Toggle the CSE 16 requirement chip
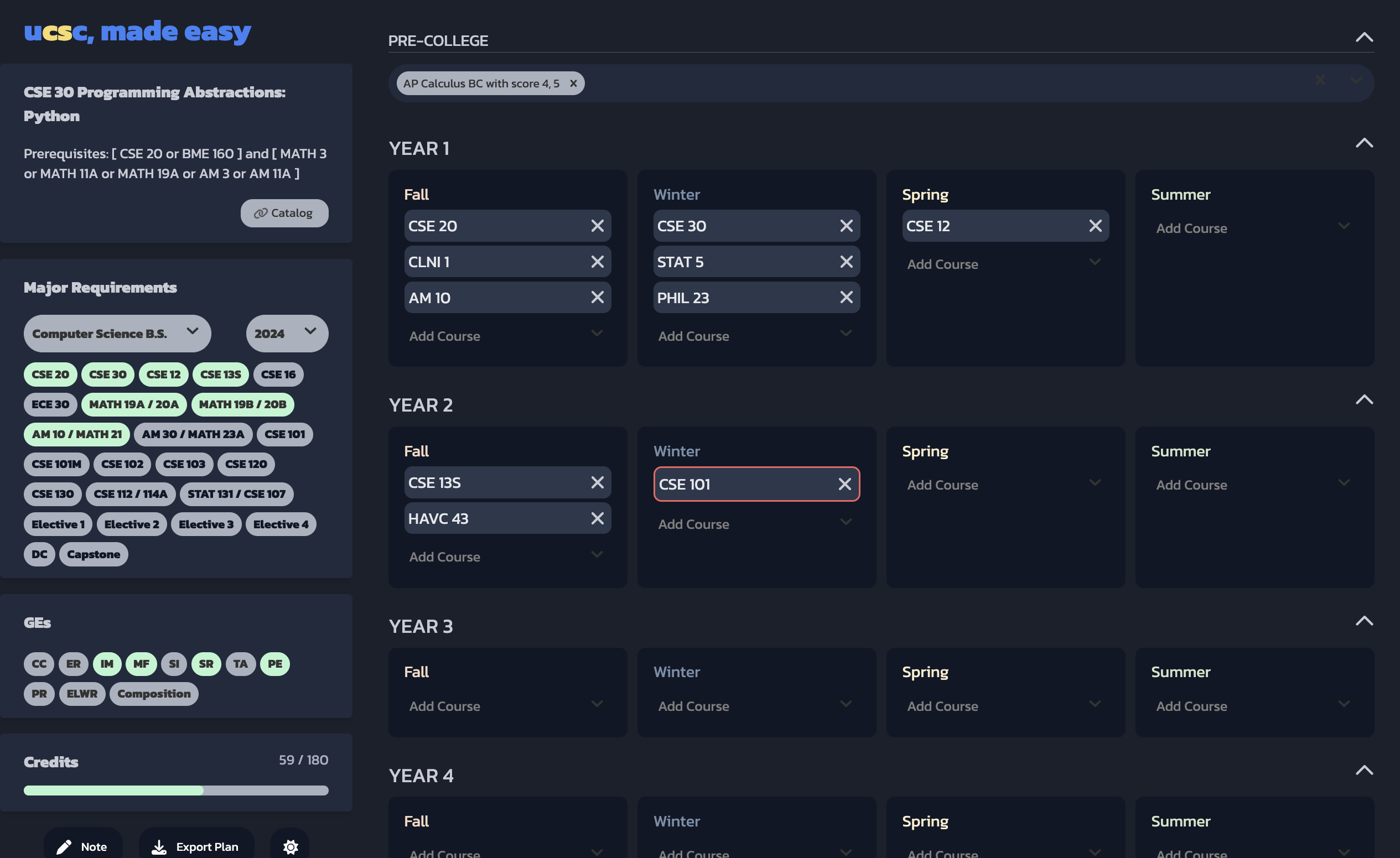This screenshot has height=858, width=1400. point(278,374)
